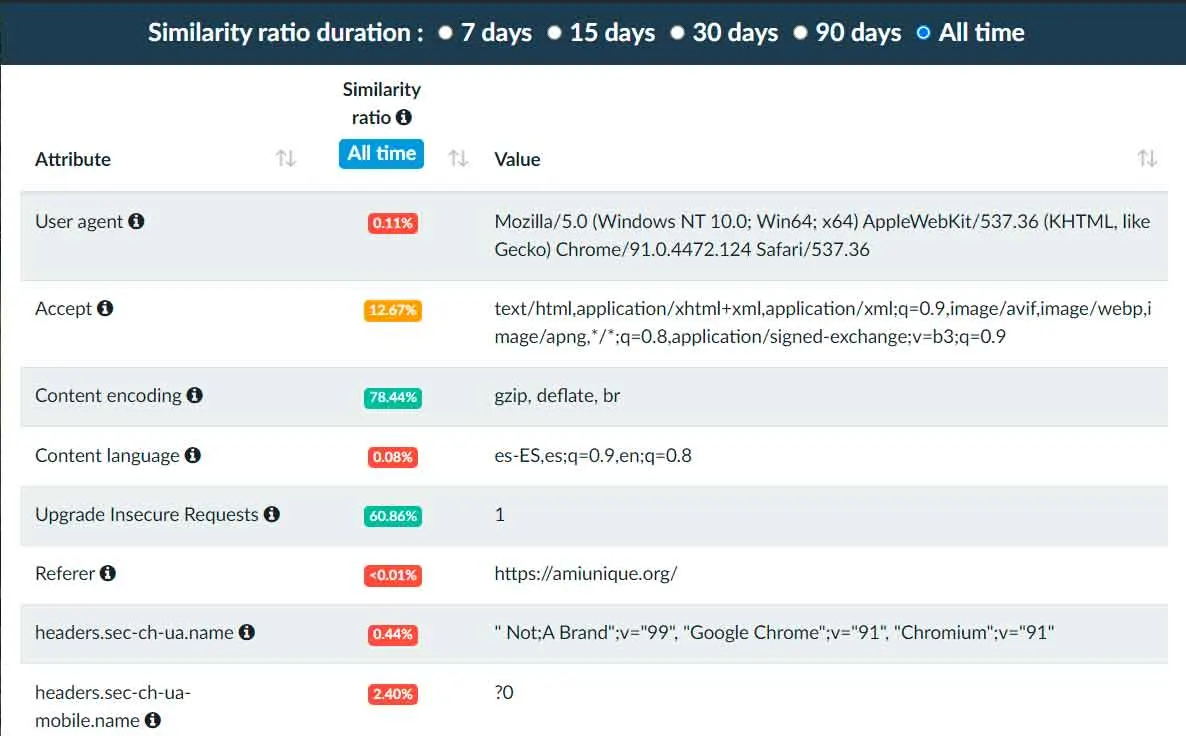Click the Not;A Brand sec-ch-ua value

774,632
